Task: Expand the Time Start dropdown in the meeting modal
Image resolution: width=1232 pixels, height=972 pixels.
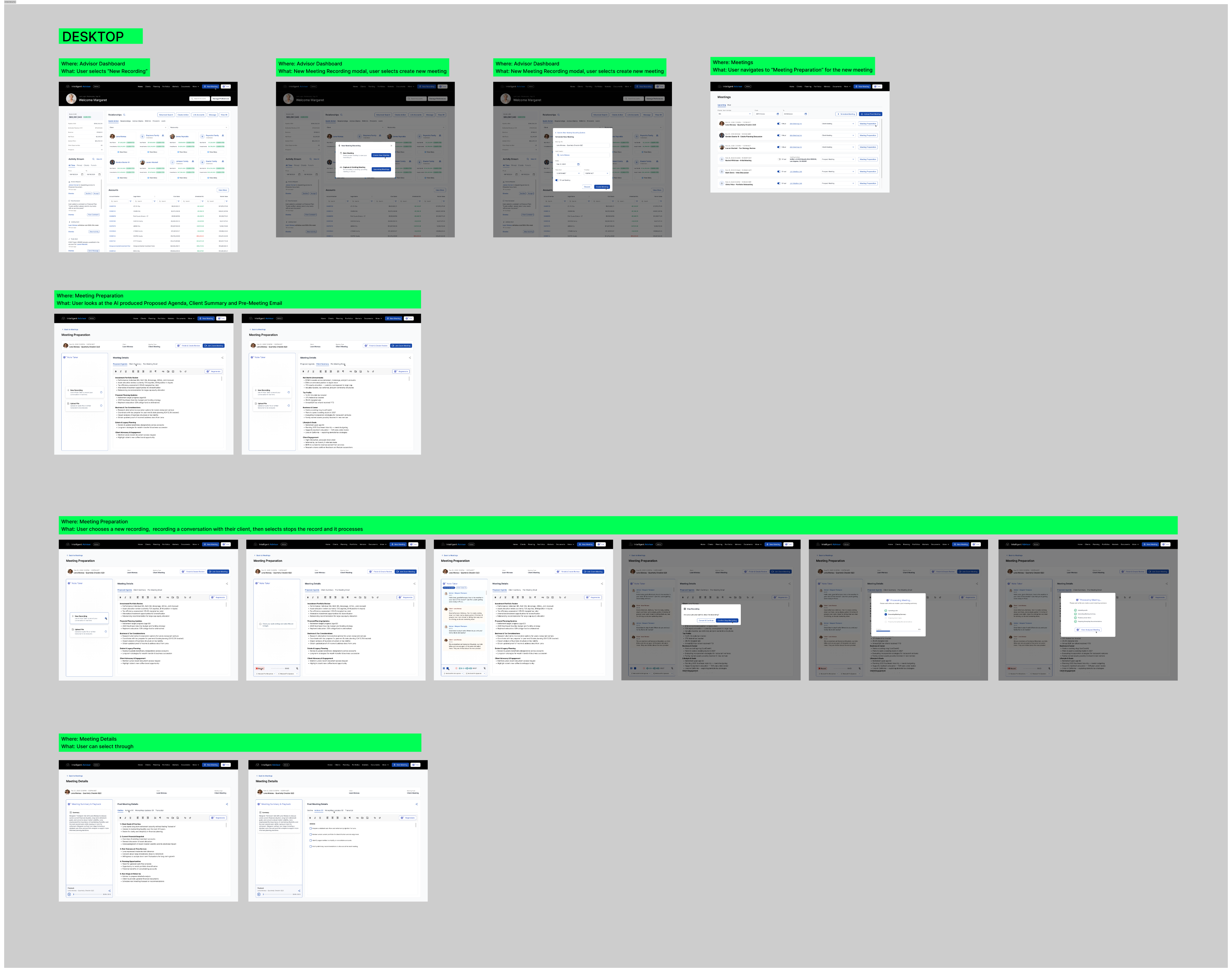Action: point(579,174)
